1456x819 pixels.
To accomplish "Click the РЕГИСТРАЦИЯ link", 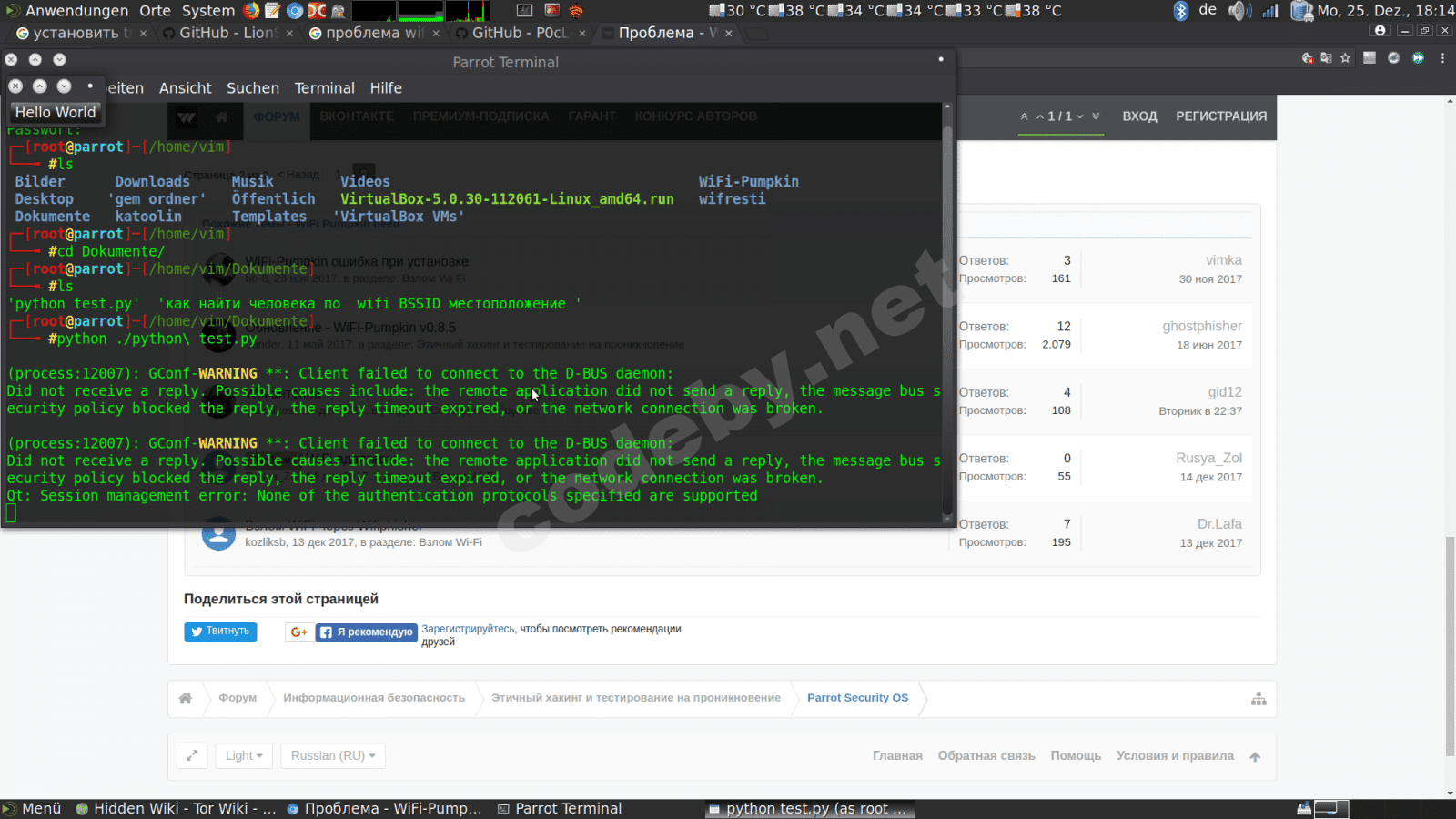I will [x=1221, y=116].
